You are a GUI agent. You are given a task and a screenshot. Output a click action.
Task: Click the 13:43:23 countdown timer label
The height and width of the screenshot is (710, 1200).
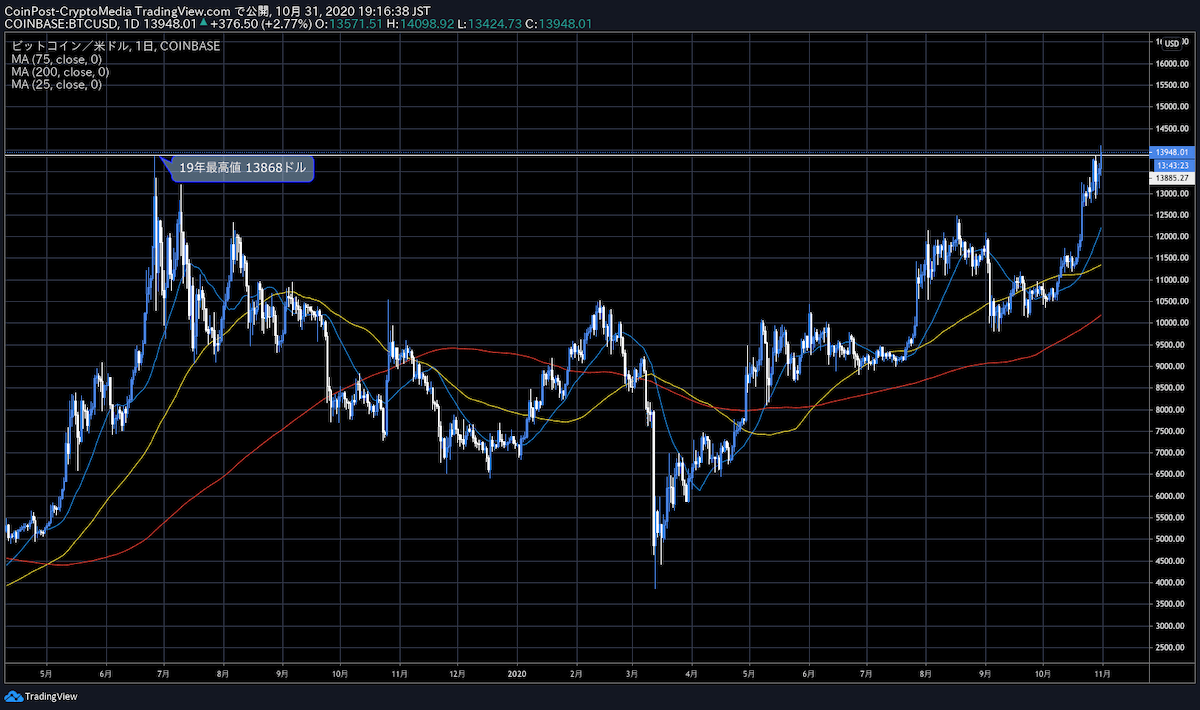coord(1169,165)
